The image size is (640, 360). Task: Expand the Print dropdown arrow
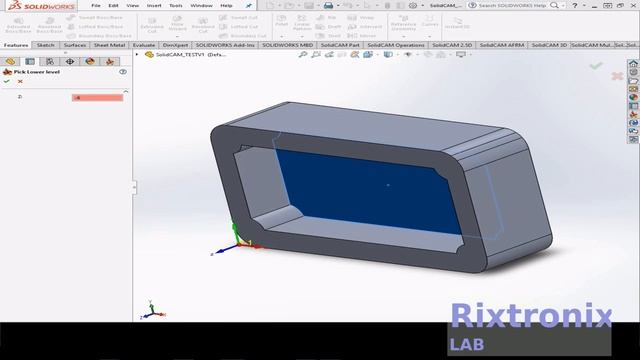pyautogui.click(x=338, y=6)
